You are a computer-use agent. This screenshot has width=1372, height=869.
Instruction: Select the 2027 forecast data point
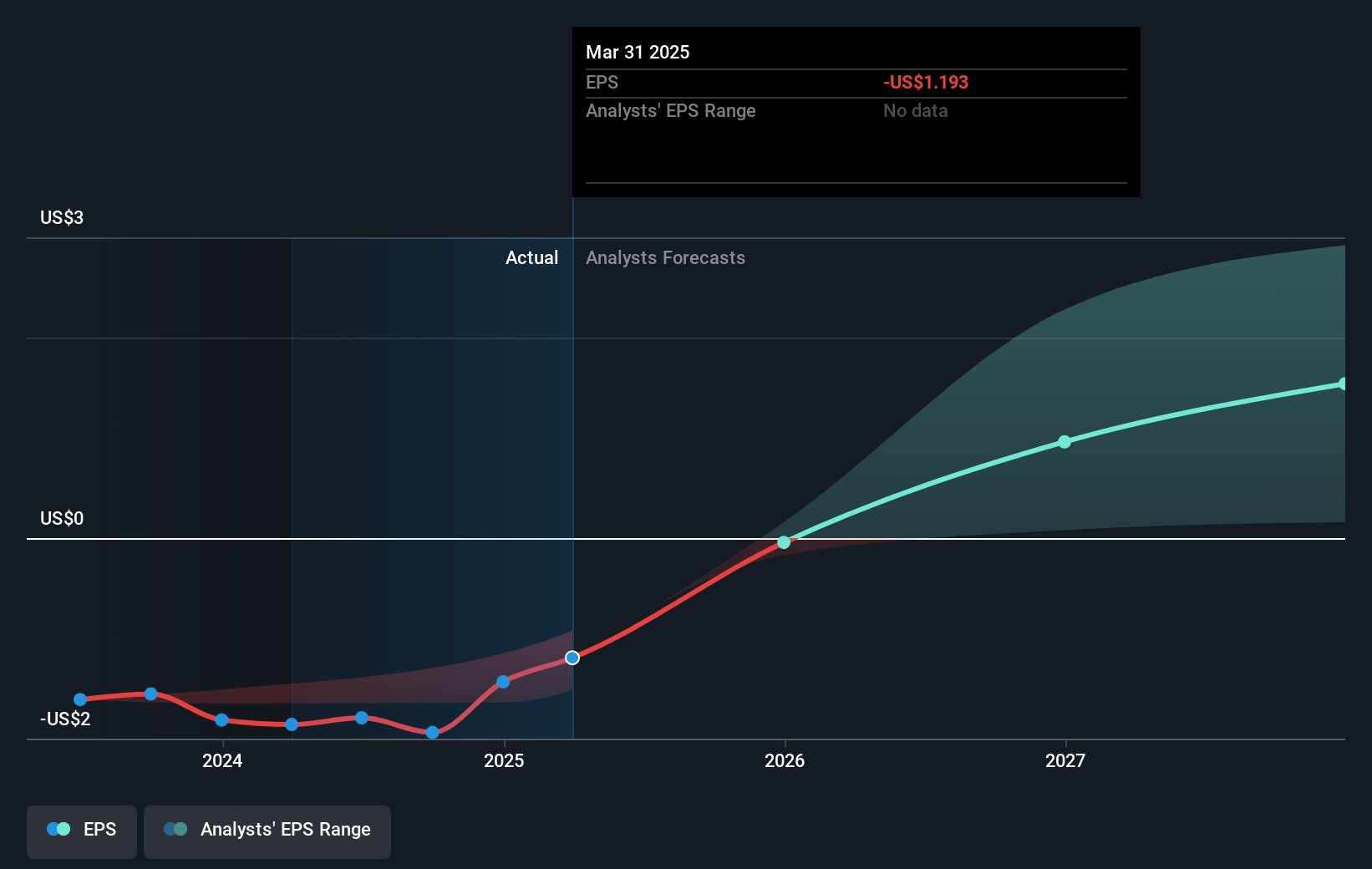pyautogui.click(x=1064, y=442)
